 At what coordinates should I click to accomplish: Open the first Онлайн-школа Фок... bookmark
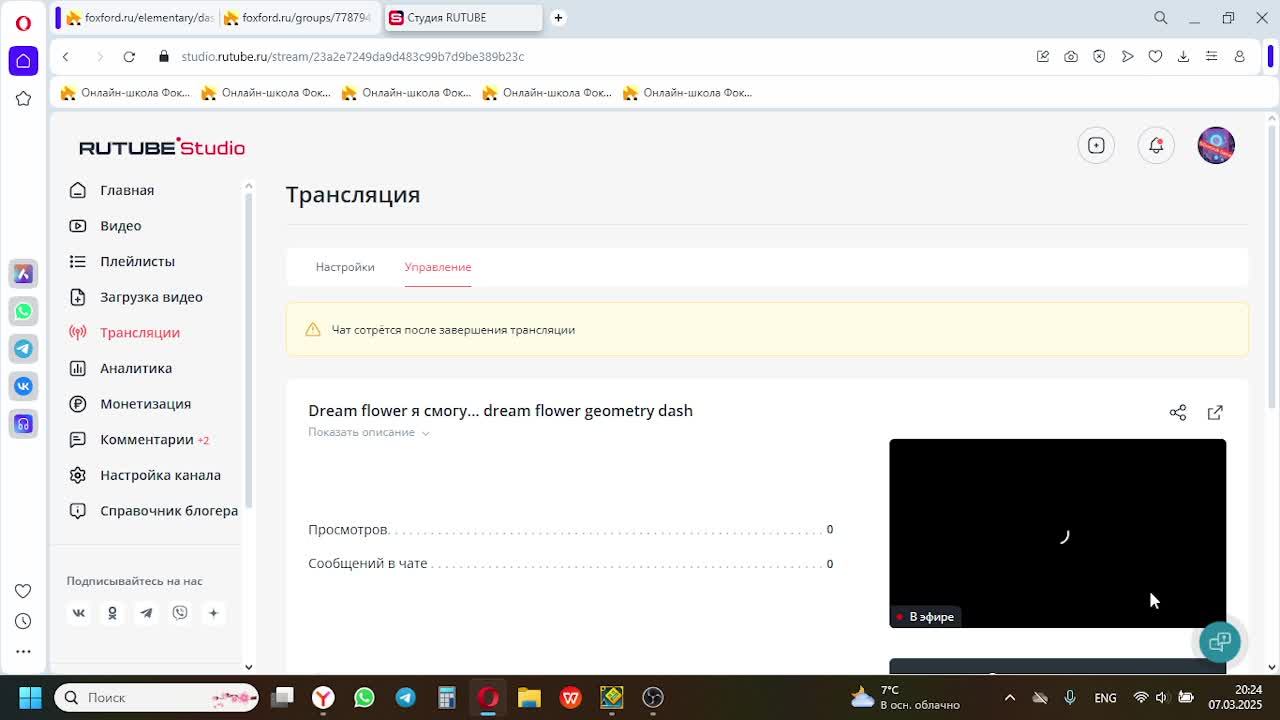pyautogui.click(x=125, y=93)
